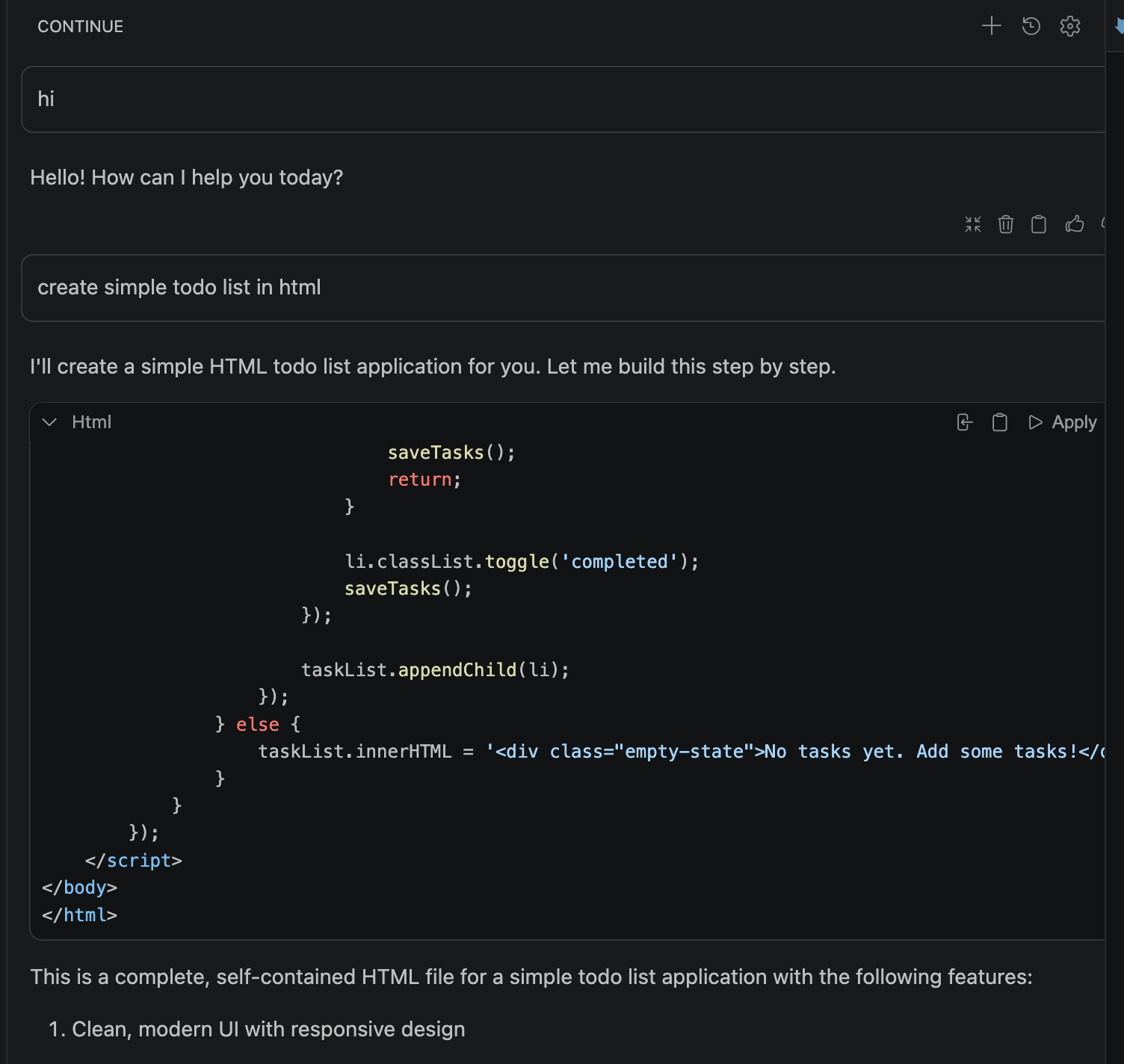Edit the 'hi' message input box
The image size is (1124, 1064).
[563, 99]
